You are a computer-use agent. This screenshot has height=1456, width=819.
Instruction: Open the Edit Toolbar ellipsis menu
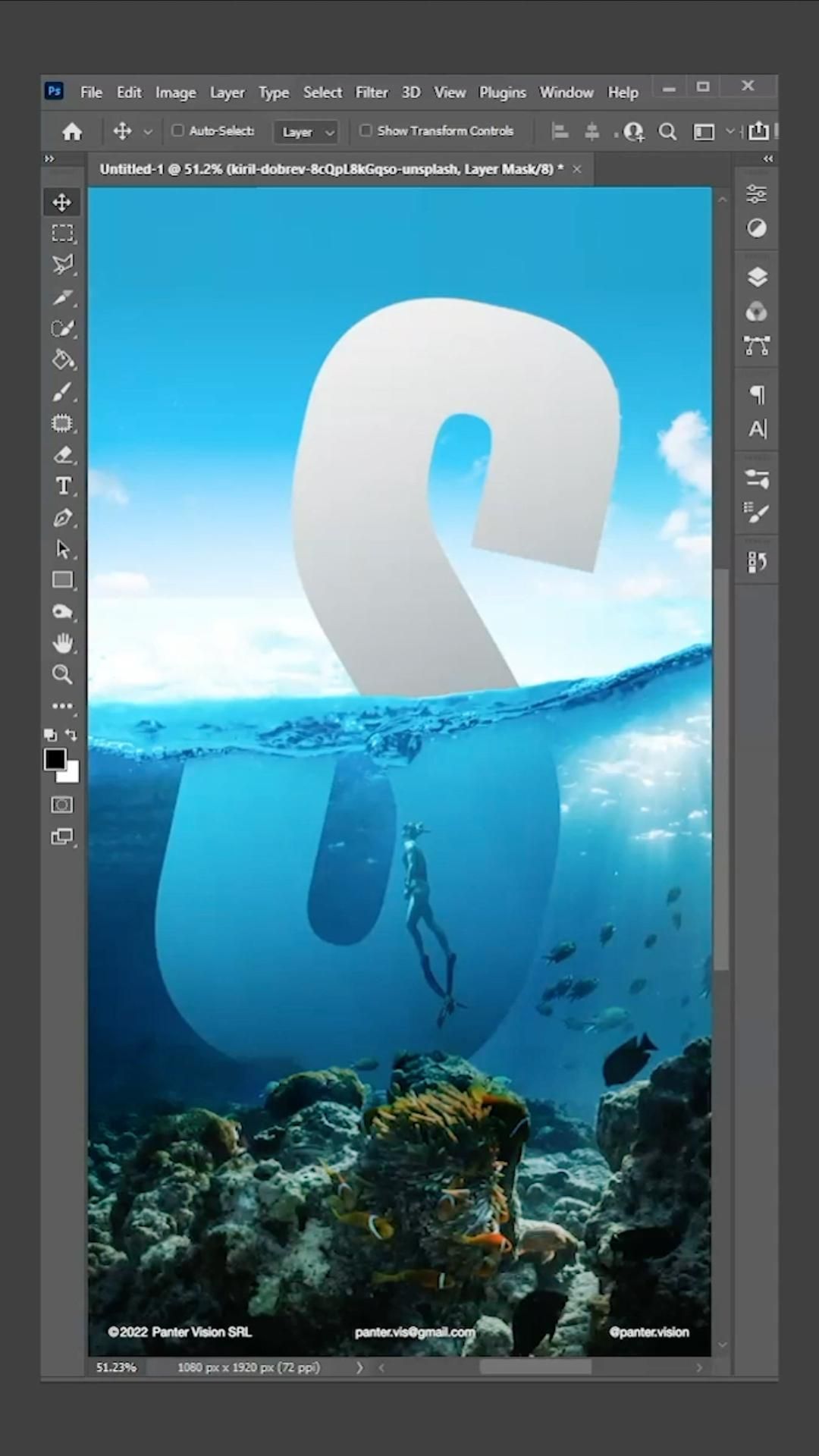coord(62,706)
